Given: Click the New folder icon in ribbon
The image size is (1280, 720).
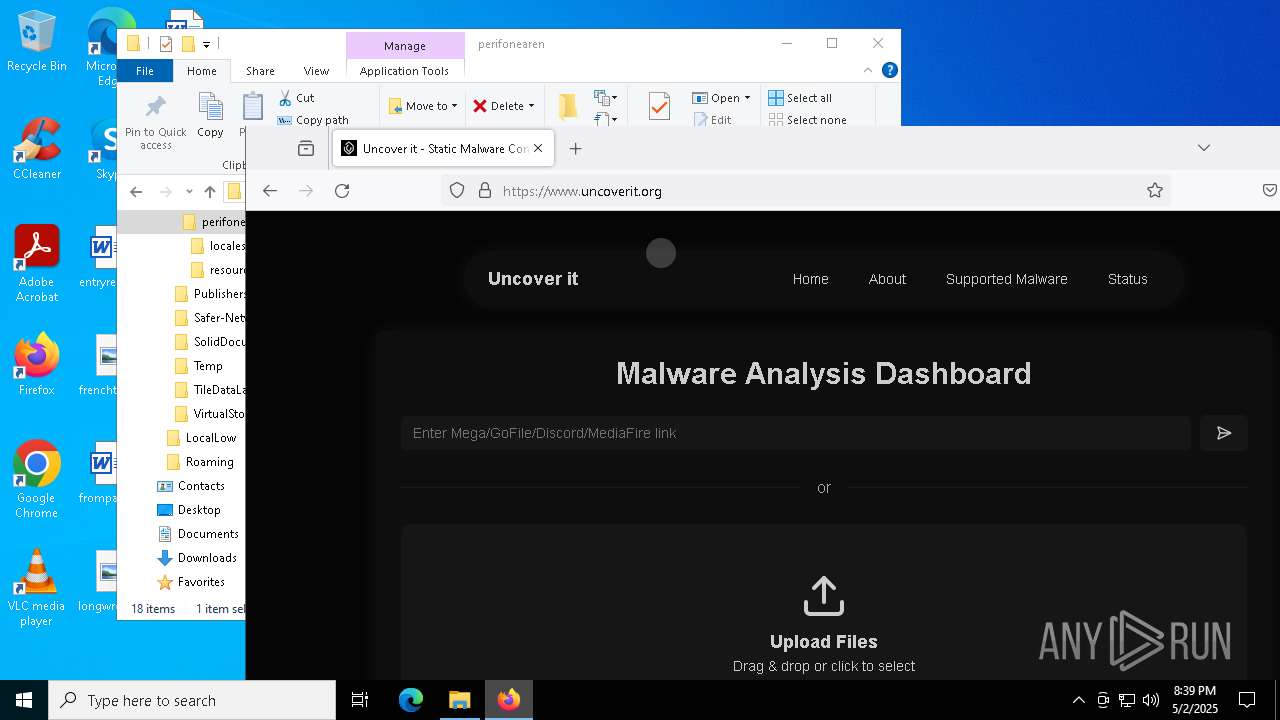Looking at the screenshot, I should tap(568, 106).
